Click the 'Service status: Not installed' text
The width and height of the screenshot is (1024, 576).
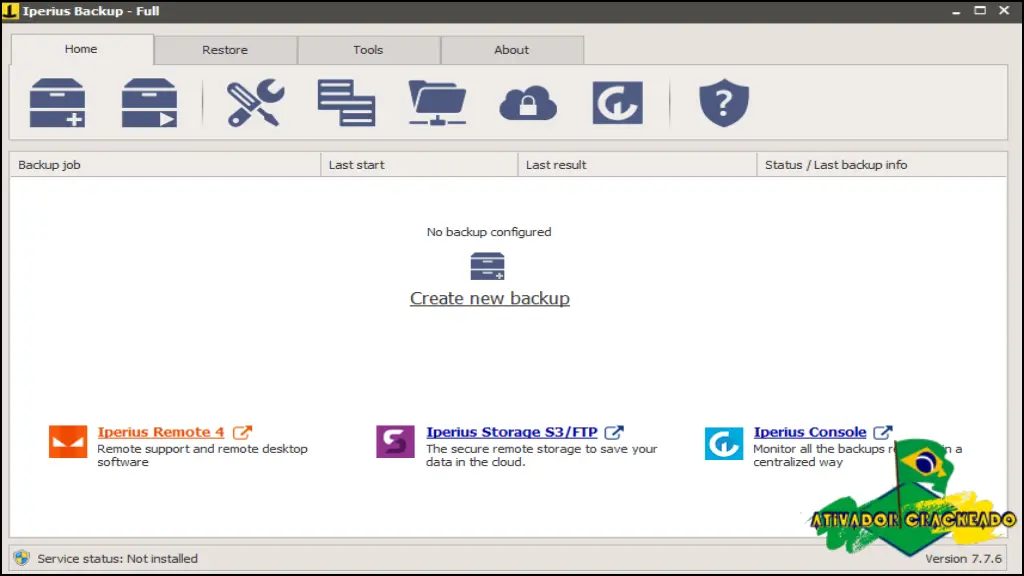[x=118, y=558]
